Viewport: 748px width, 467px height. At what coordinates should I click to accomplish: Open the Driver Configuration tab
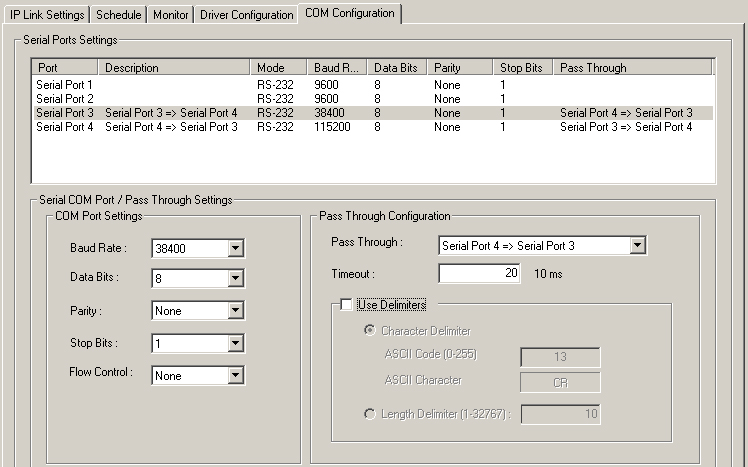coord(246,15)
